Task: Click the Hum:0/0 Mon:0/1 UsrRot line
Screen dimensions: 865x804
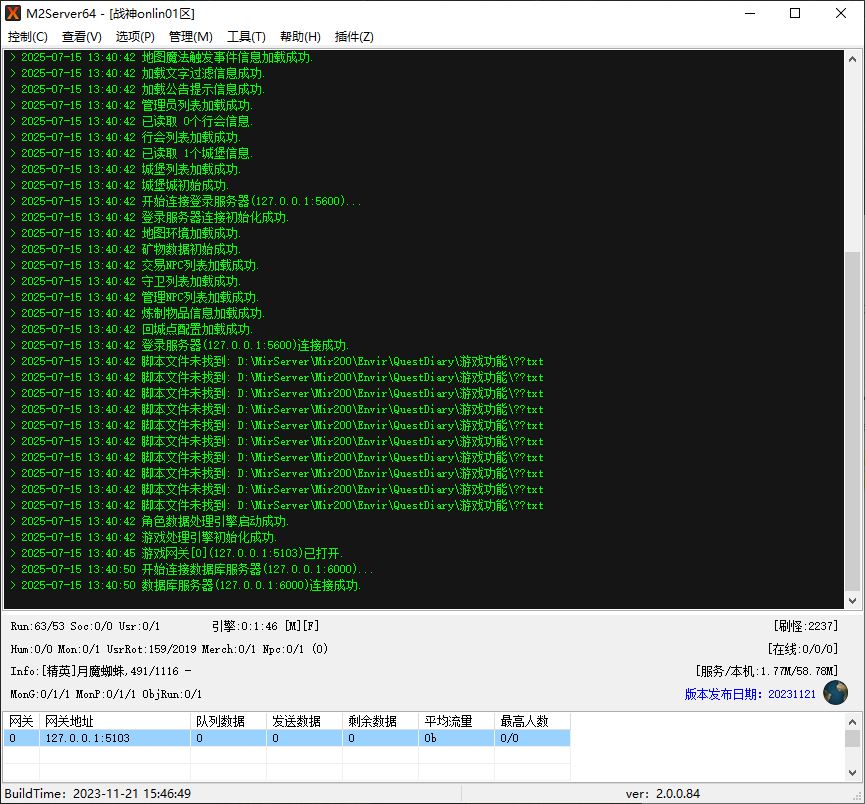Action: (x=169, y=649)
